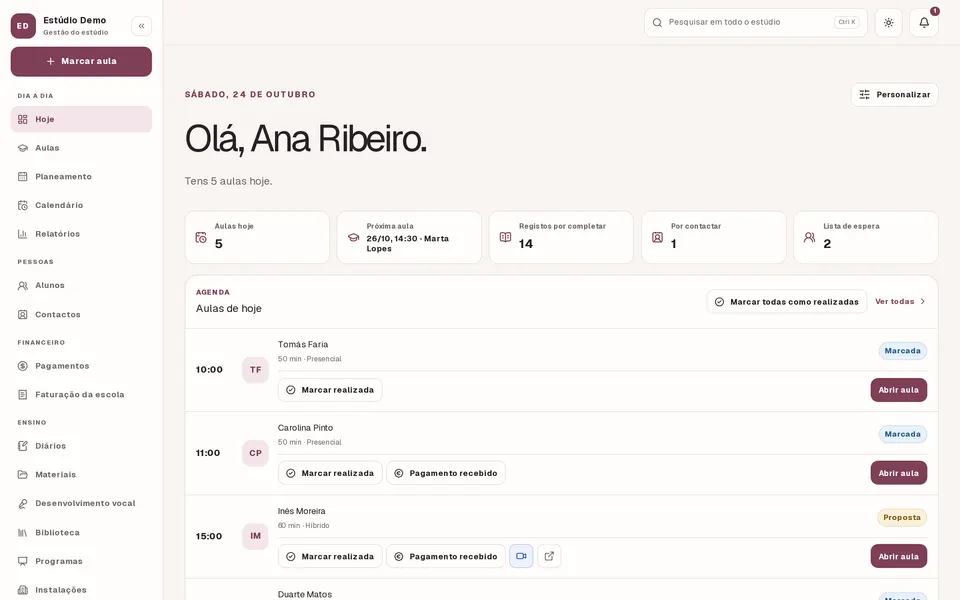The image size is (960, 600).
Task: Open Desenvolvimento vocal
Action: point(81,504)
